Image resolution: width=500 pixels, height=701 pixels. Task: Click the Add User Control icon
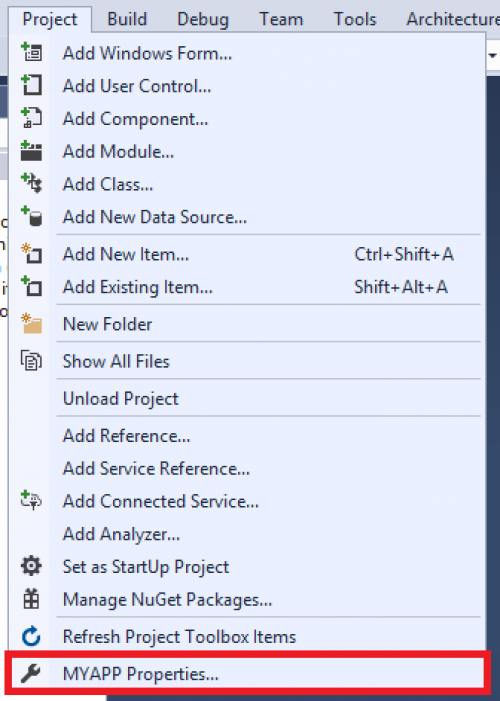[x=31, y=85]
